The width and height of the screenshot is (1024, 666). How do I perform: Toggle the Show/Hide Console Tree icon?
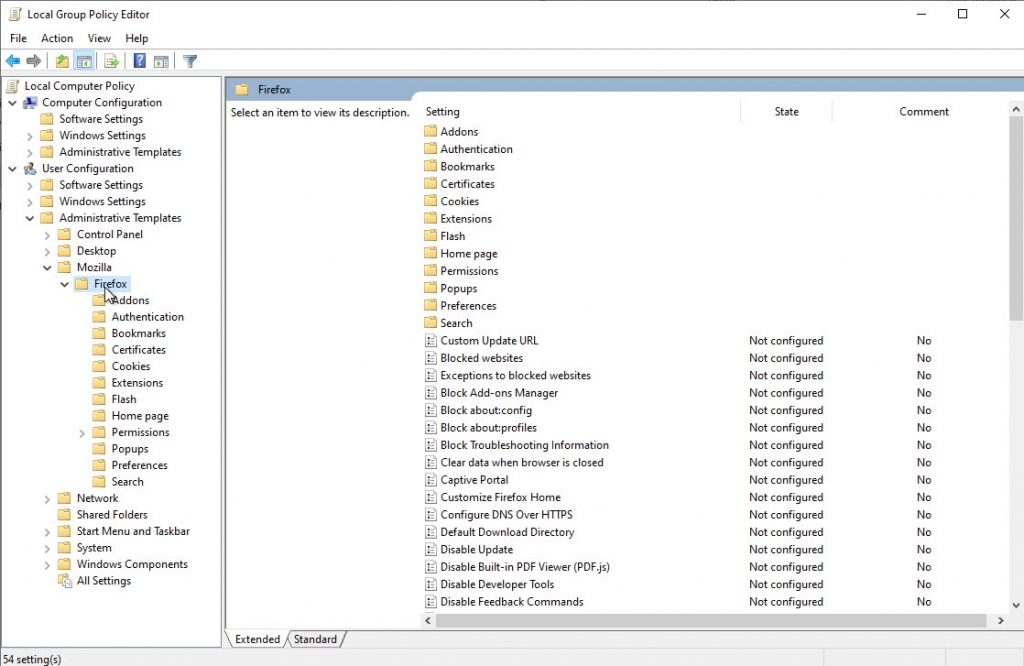click(84, 60)
